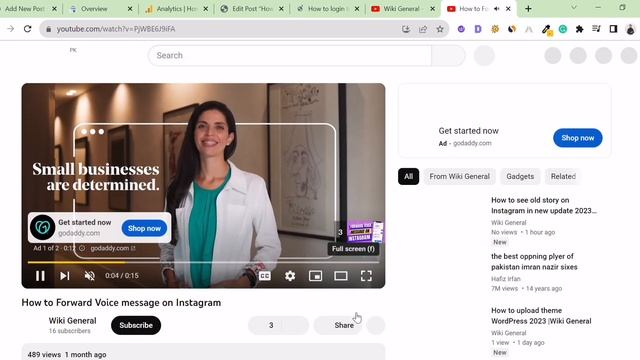Select the All filter chip
Image resolution: width=640 pixels, height=360 pixels.
(409, 176)
